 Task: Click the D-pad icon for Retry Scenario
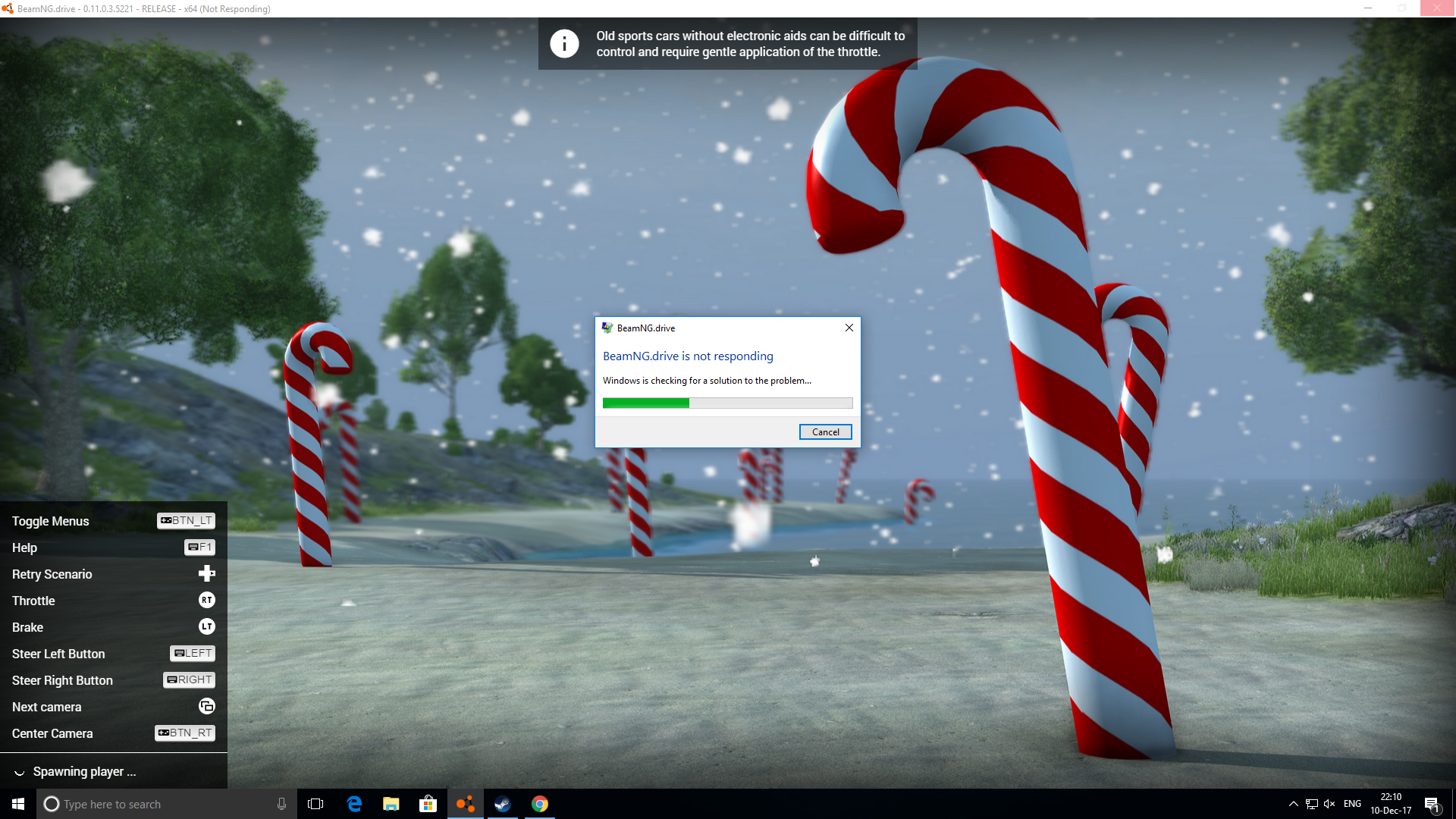coord(206,573)
